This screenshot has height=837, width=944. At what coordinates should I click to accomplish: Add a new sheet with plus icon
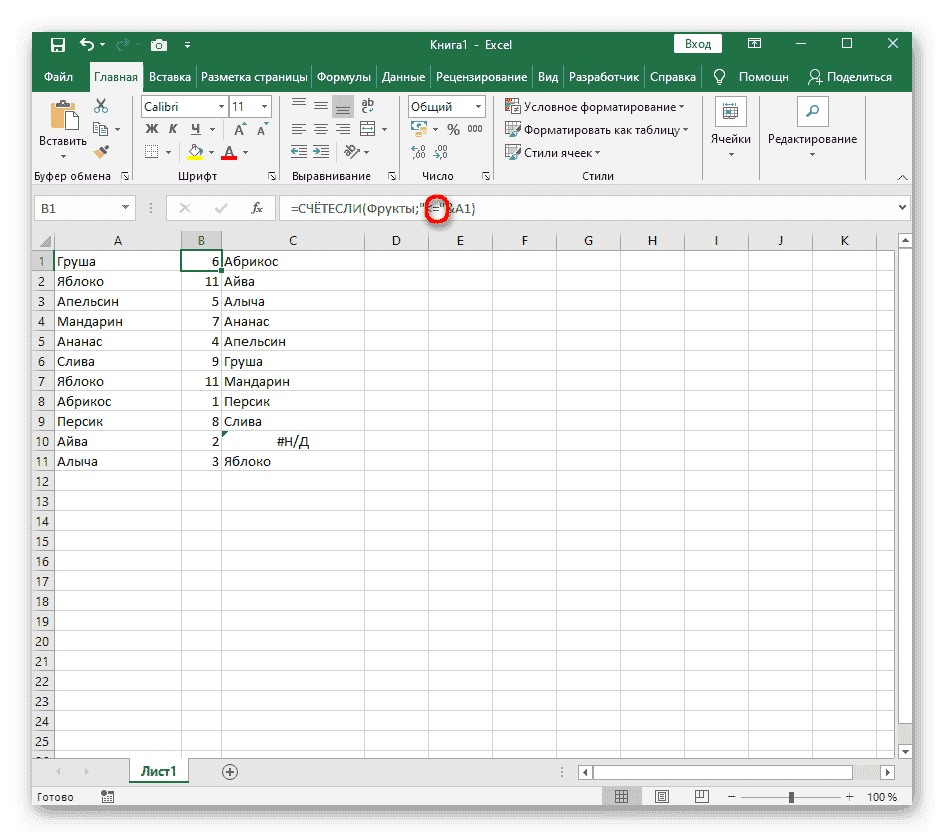230,771
